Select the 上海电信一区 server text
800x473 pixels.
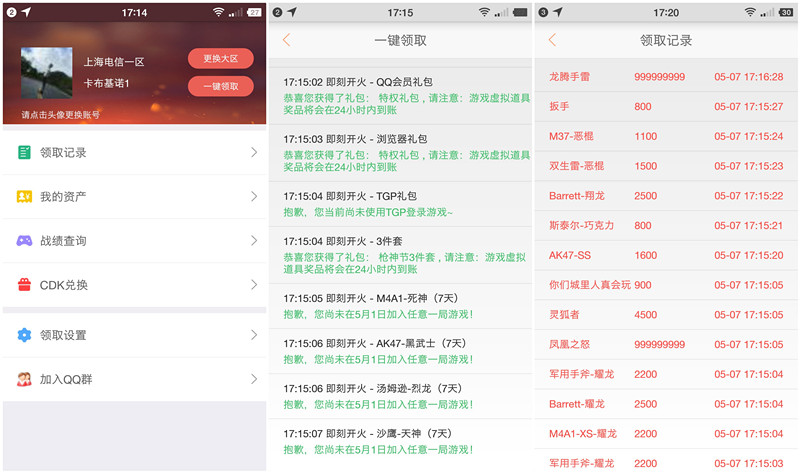tap(114, 62)
